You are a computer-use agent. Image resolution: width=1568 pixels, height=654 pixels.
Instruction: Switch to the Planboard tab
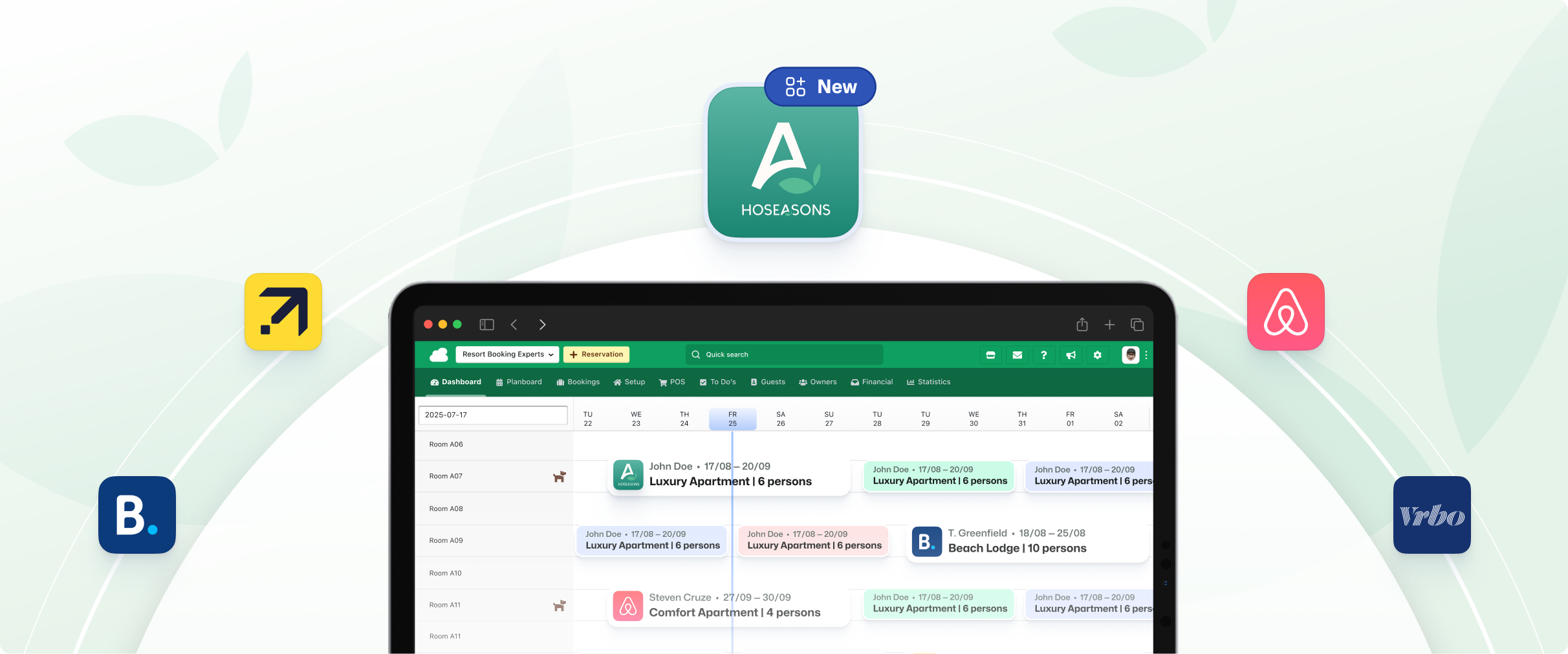point(519,382)
